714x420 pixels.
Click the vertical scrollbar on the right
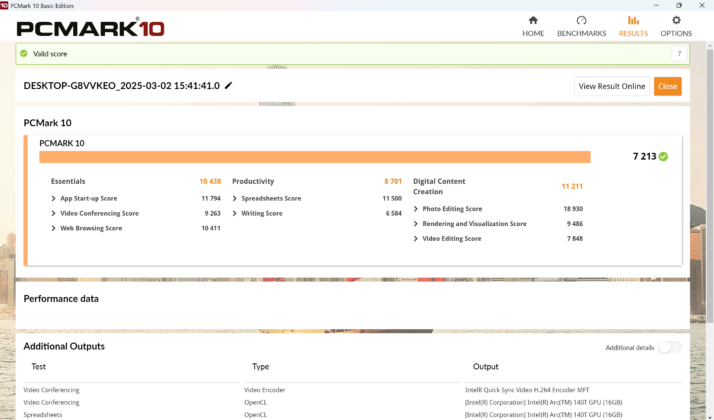tap(710, 182)
